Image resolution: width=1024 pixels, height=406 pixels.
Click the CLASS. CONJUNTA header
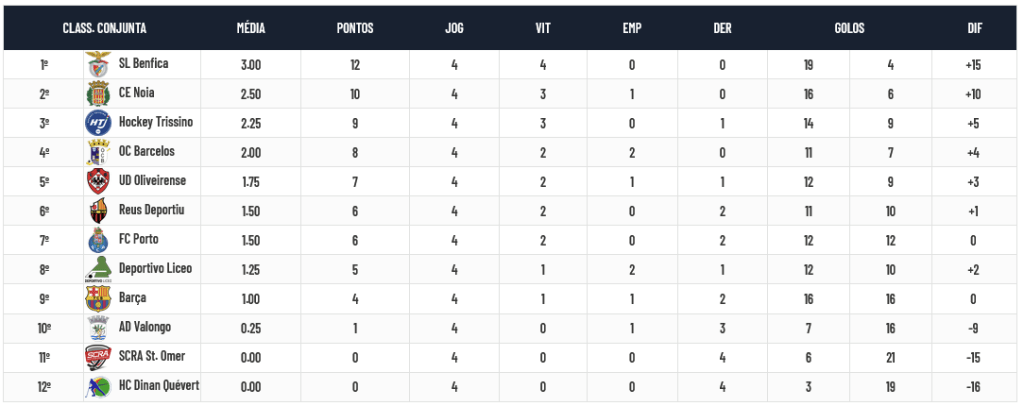pyautogui.click(x=104, y=28)
